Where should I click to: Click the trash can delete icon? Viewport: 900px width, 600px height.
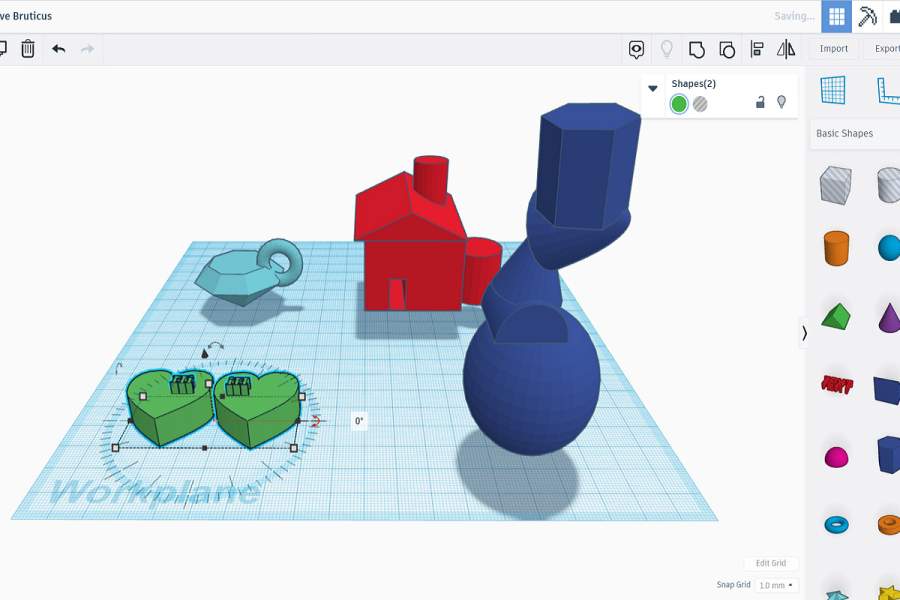28,48
